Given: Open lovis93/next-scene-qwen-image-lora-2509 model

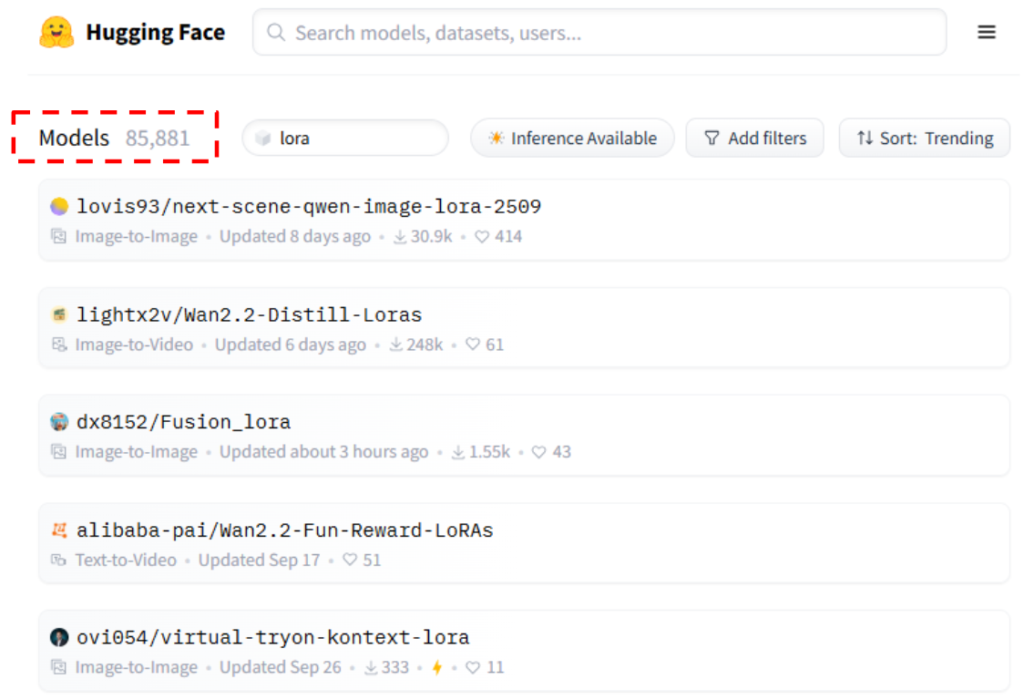Looking at the screenshot, I should pos(309,207).
